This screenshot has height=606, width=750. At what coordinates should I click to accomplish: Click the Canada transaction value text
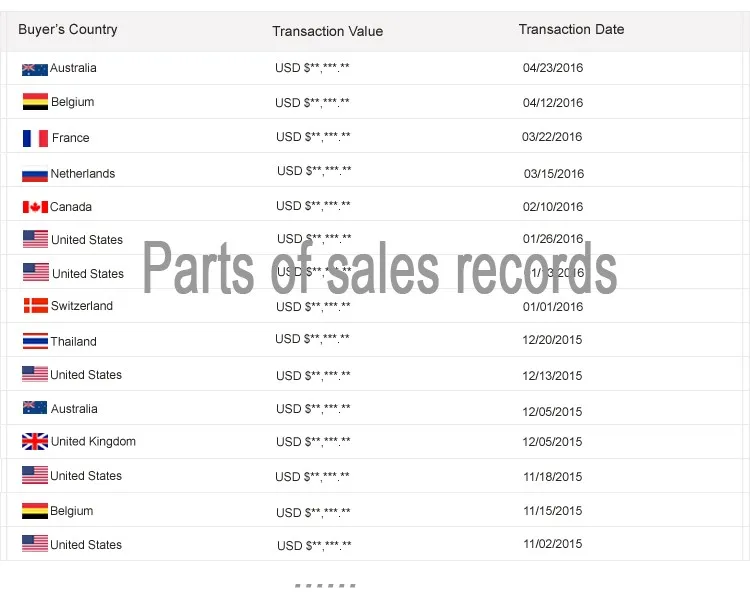tap(313, 206)
